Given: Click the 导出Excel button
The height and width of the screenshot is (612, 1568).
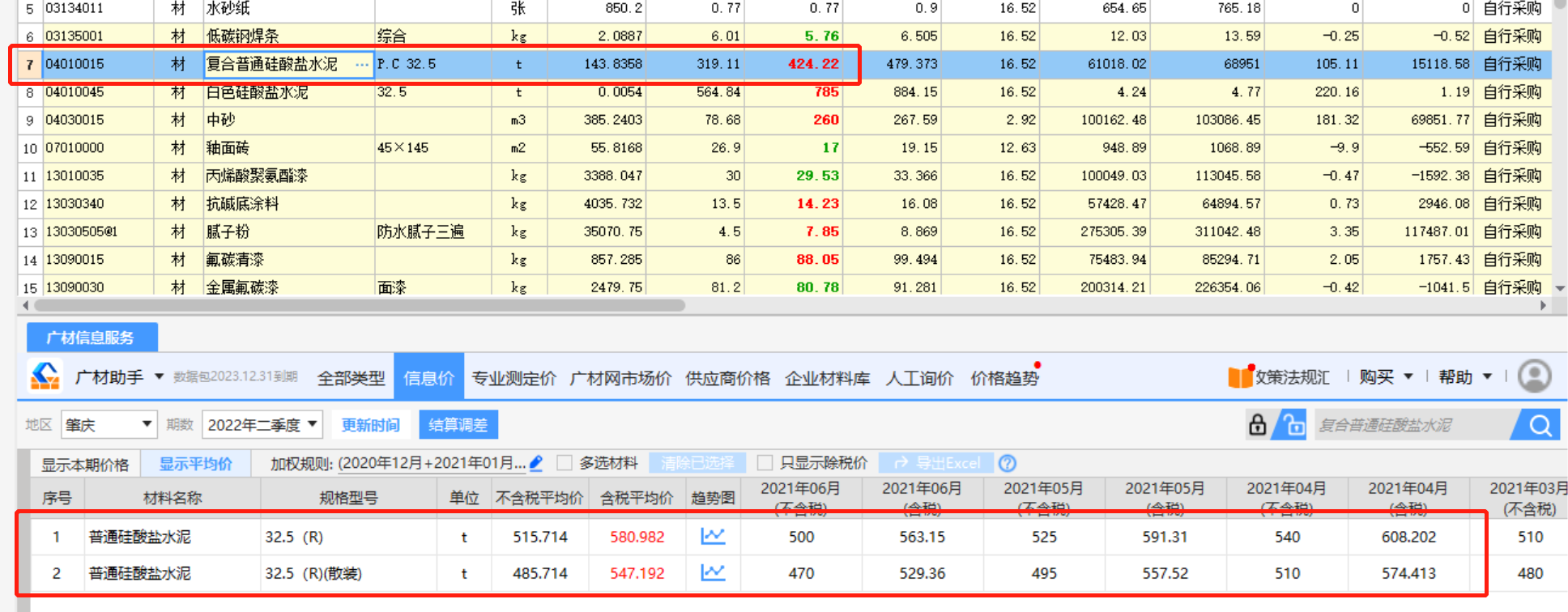Looking at the screenshot, I should (x=937, y=463).
